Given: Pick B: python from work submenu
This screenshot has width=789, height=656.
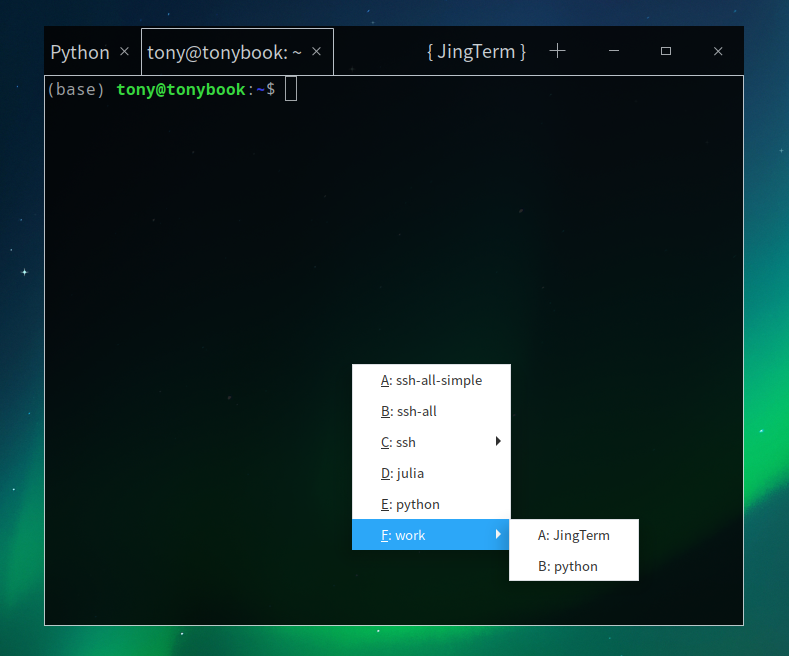Looking at the screenshot, I should [574, 566].
